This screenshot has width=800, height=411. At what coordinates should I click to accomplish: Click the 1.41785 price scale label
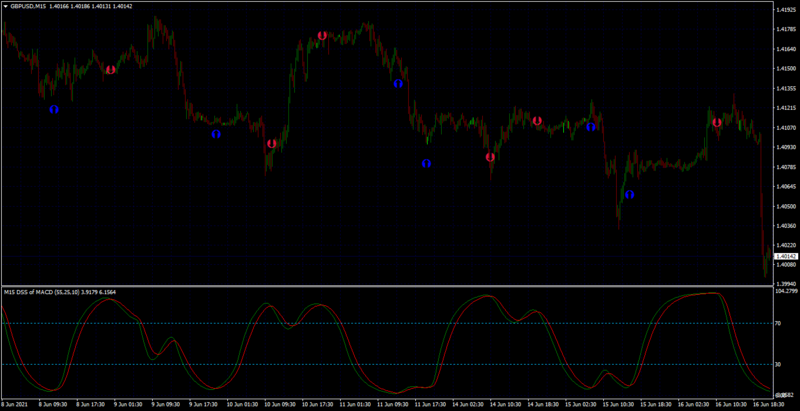point(786,30)
